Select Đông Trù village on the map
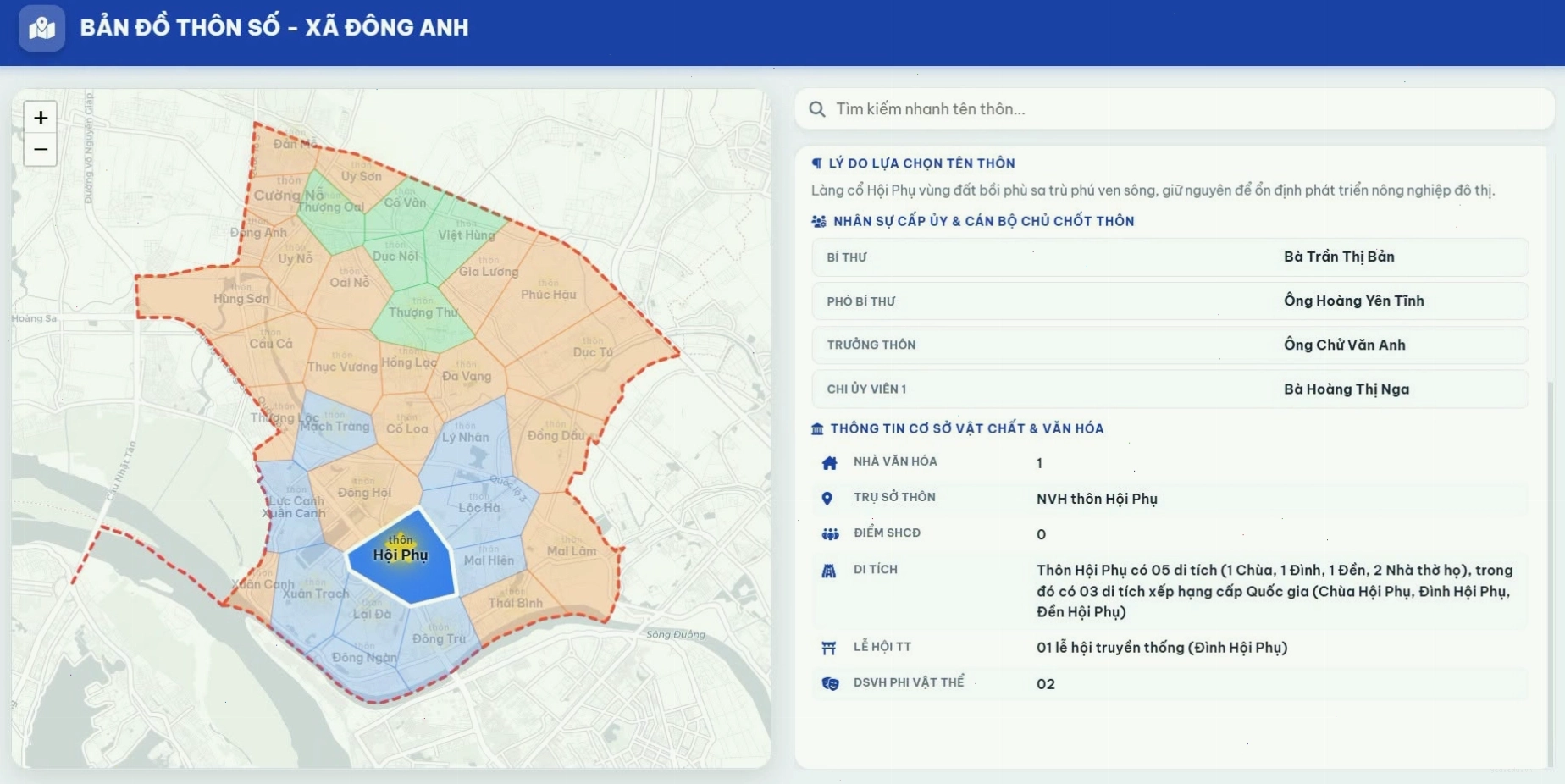1565x784 pixels. 439,639
